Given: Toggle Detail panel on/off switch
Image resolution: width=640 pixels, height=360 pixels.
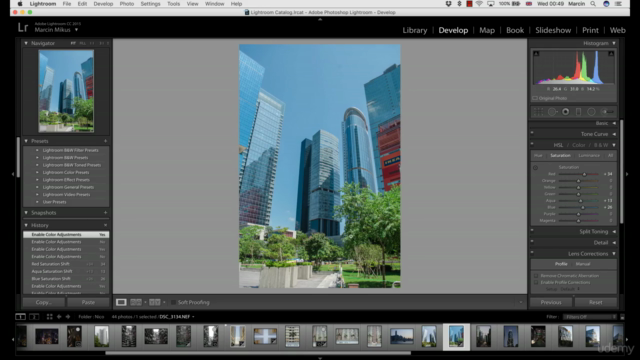Looking at the screenshot, I should click(x=532, y=241).
